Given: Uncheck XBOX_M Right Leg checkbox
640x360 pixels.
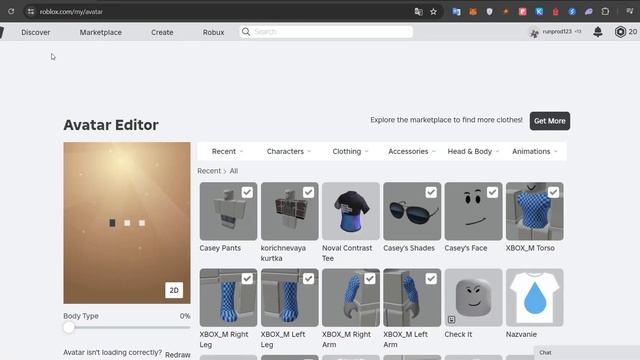Looking at the screenshot, I should (x=247, y=278).
